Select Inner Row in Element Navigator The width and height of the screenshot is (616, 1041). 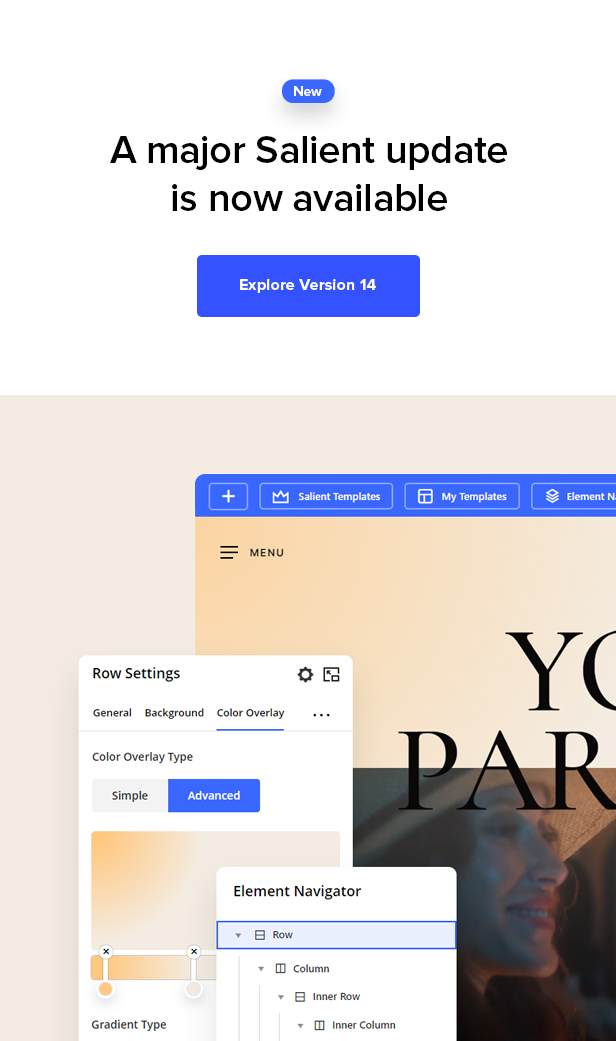336,997
